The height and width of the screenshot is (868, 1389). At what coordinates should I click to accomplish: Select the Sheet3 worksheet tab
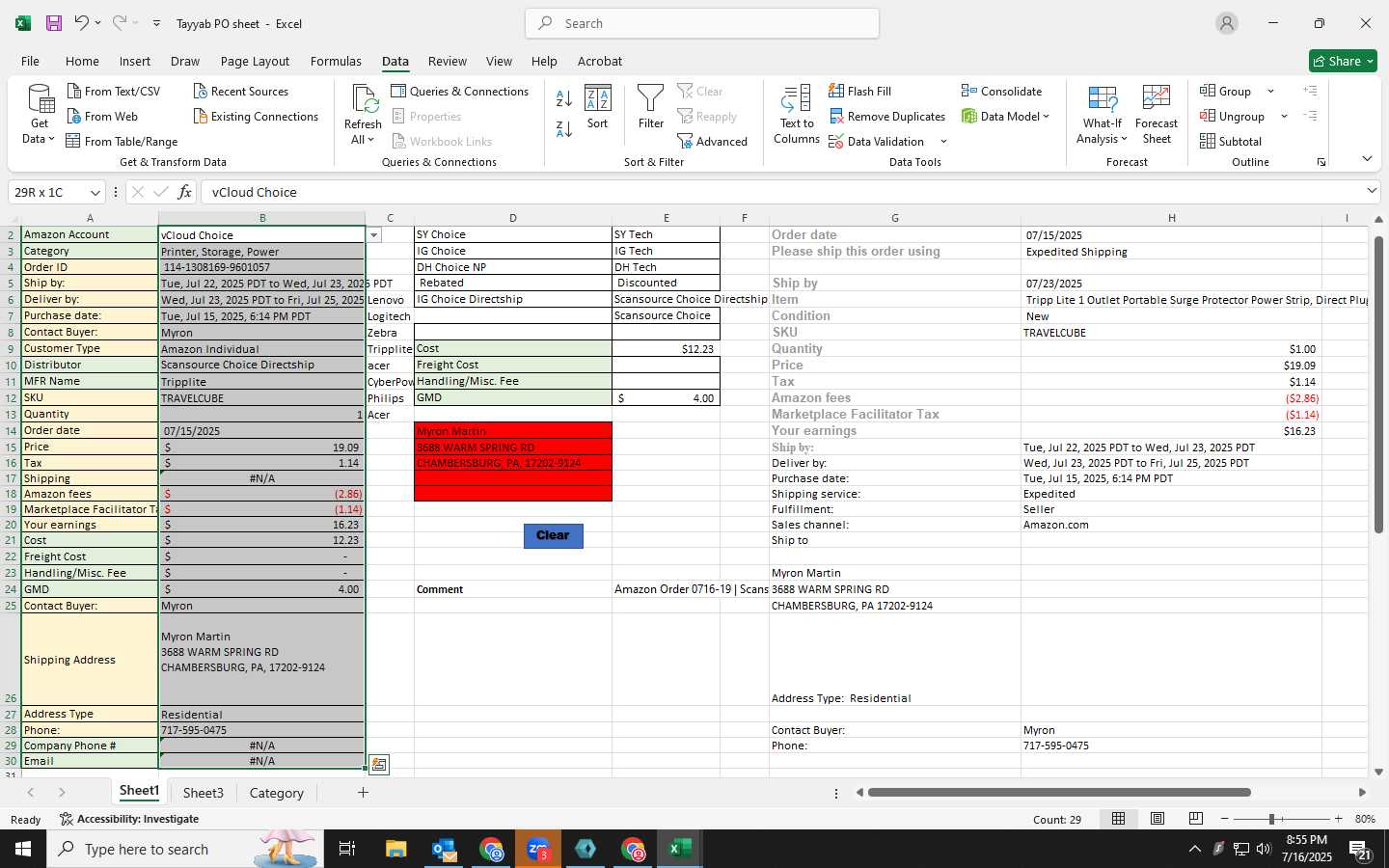pyautogui.click(x=204, y=793)
